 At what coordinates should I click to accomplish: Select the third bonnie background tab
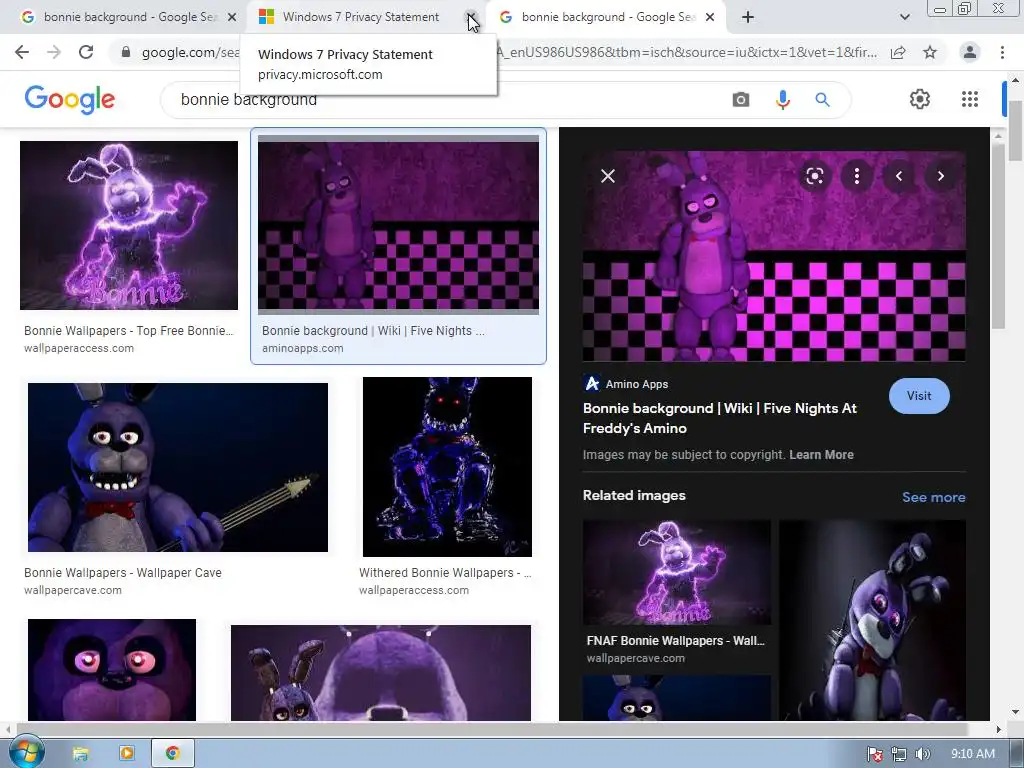pos(599,17)
